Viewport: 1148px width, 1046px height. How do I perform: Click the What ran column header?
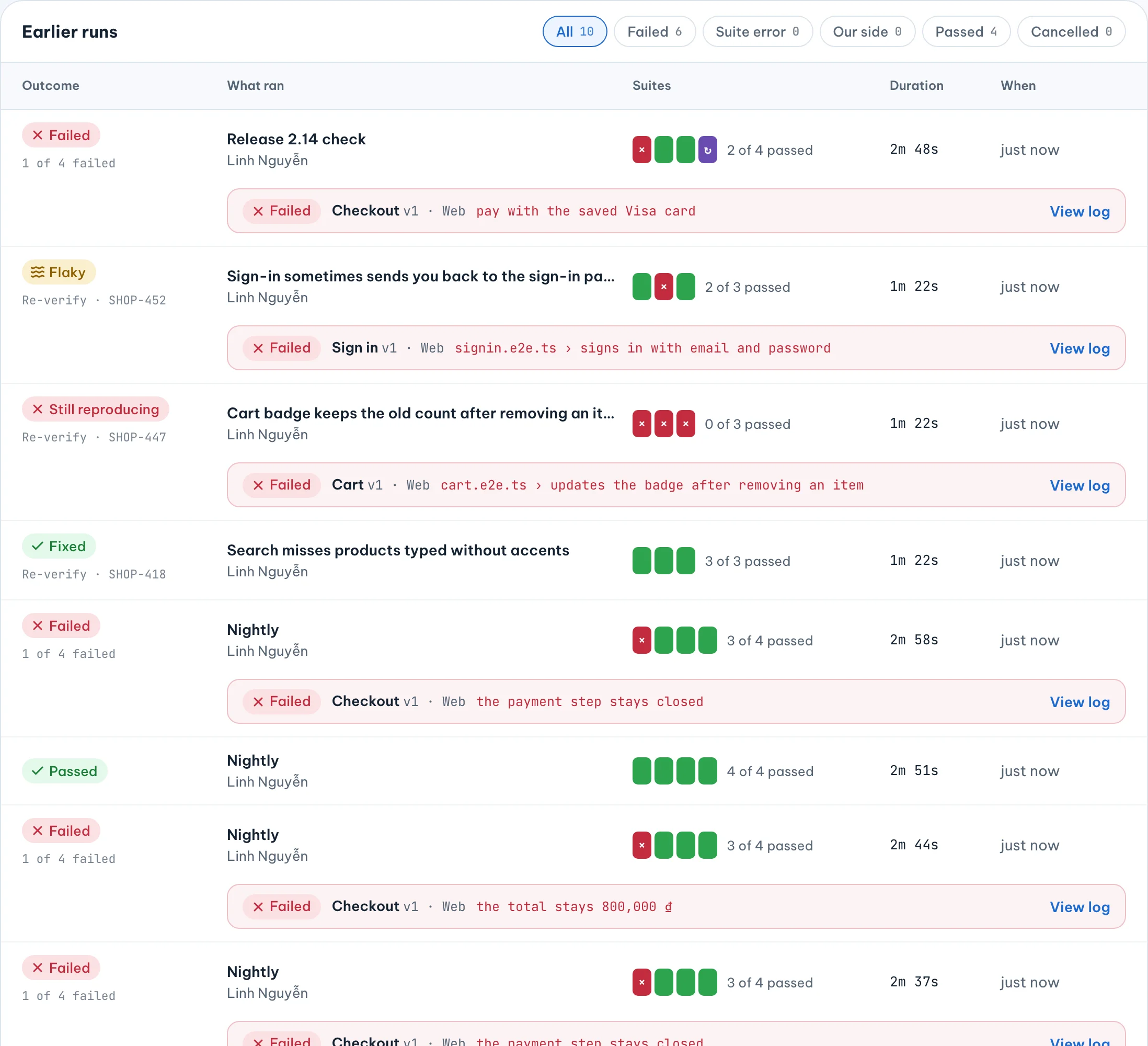pos(255,85)
